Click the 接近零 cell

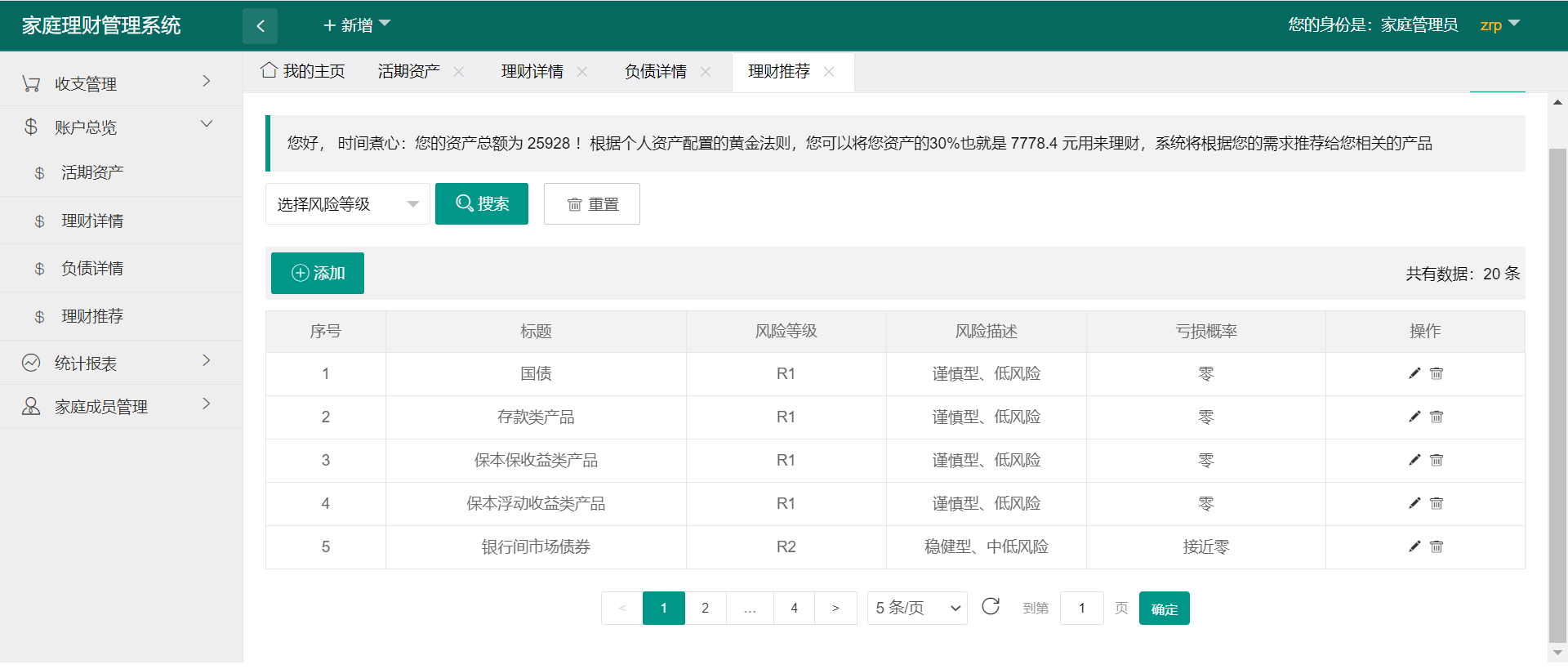coord(1206,546)
